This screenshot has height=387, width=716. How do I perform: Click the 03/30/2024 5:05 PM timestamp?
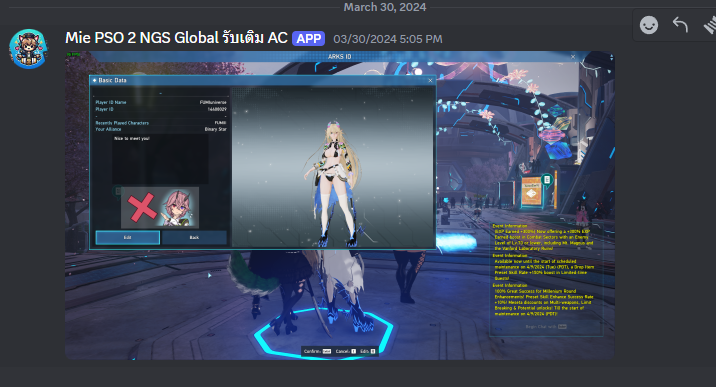[388, 39]
